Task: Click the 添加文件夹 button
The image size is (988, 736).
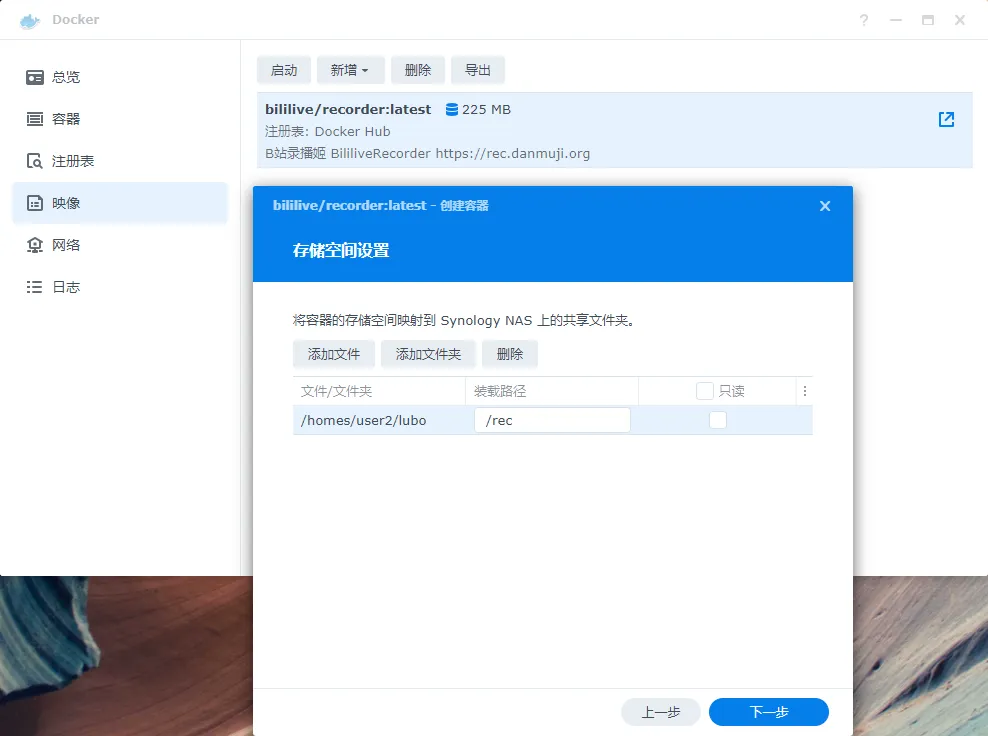Action: coord(428,354)
